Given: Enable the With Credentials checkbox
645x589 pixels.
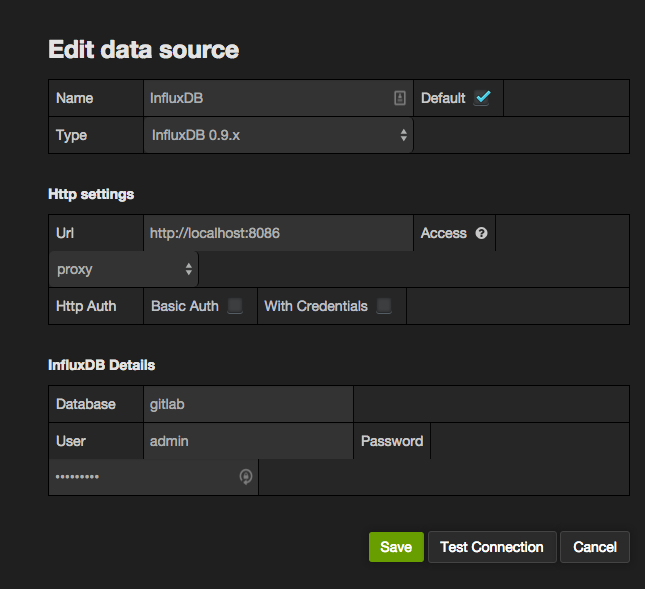Looking at the screenshot, I should coord(384,306).
